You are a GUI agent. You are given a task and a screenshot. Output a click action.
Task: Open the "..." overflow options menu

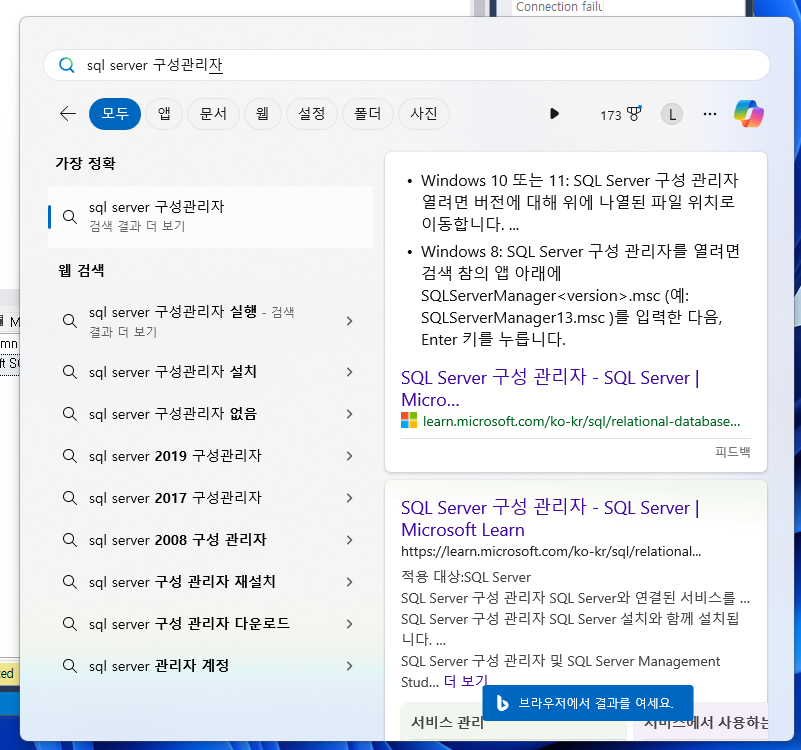coord(710,114)
